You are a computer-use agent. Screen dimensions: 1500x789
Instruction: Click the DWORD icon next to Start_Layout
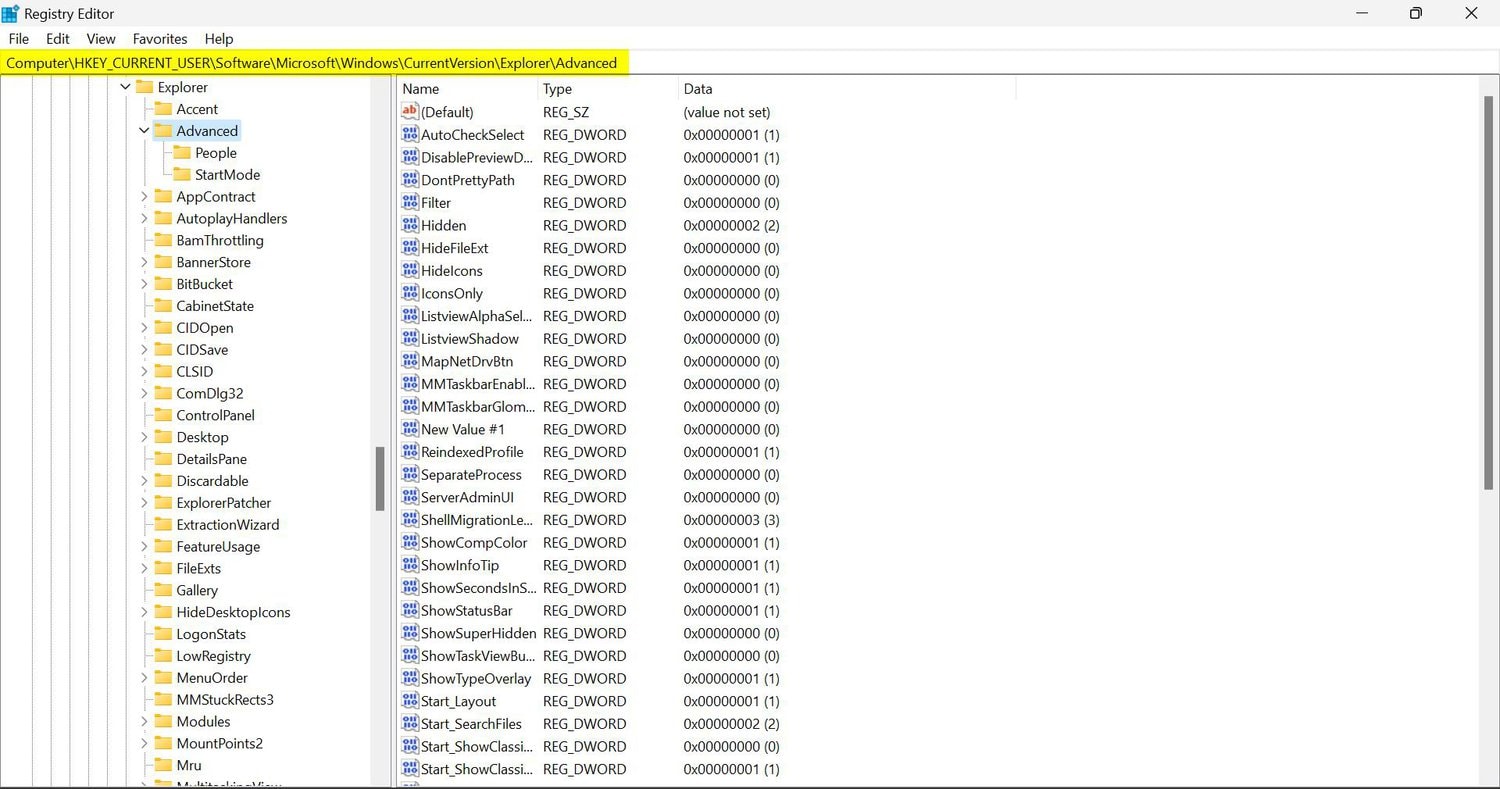tap(409, 701)
